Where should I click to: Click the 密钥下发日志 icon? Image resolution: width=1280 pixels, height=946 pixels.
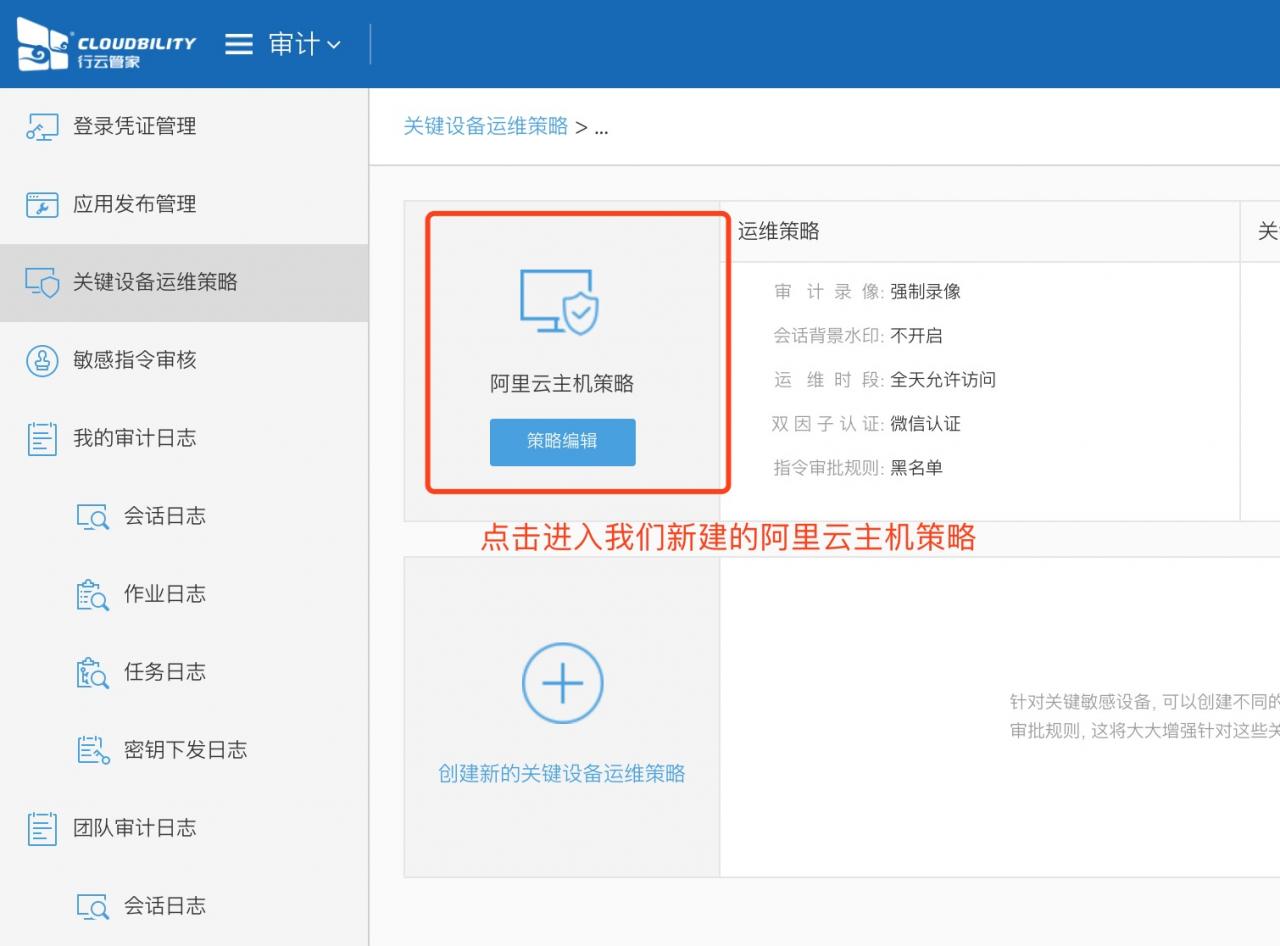pyautogui.click(x=93, y=751)
